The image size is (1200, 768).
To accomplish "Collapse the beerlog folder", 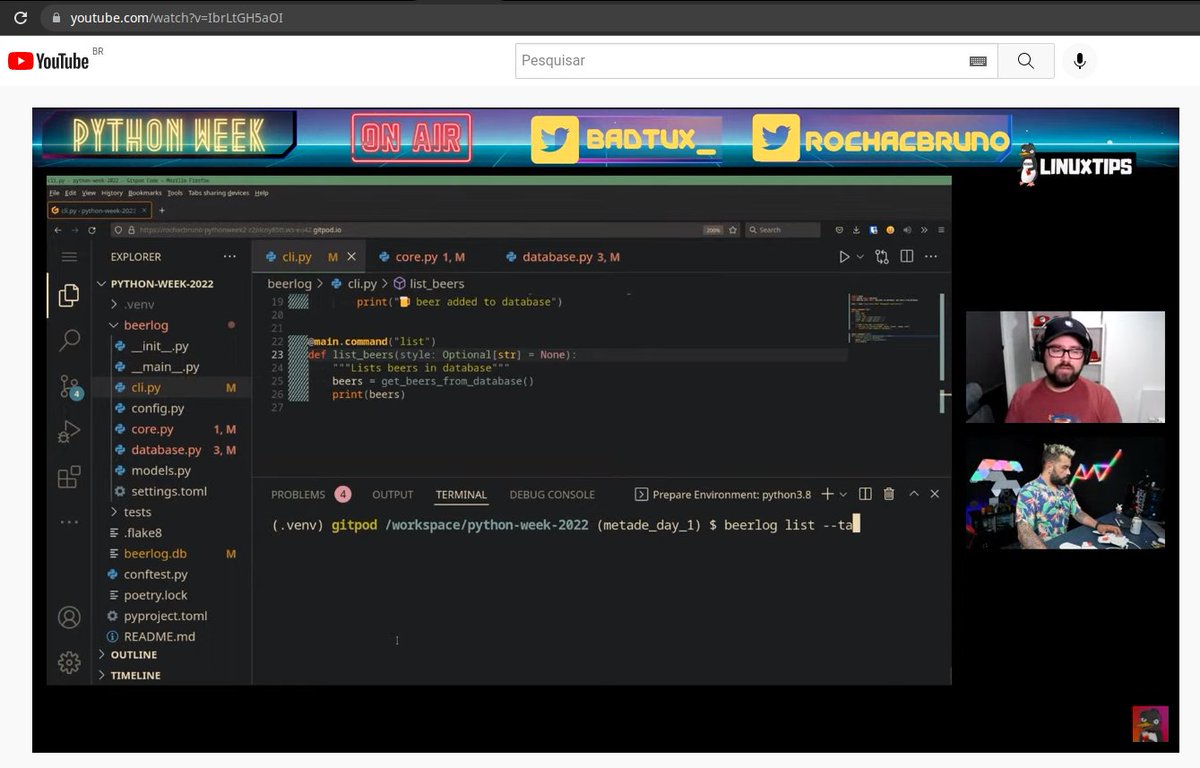I will click(x=146, y=325).
